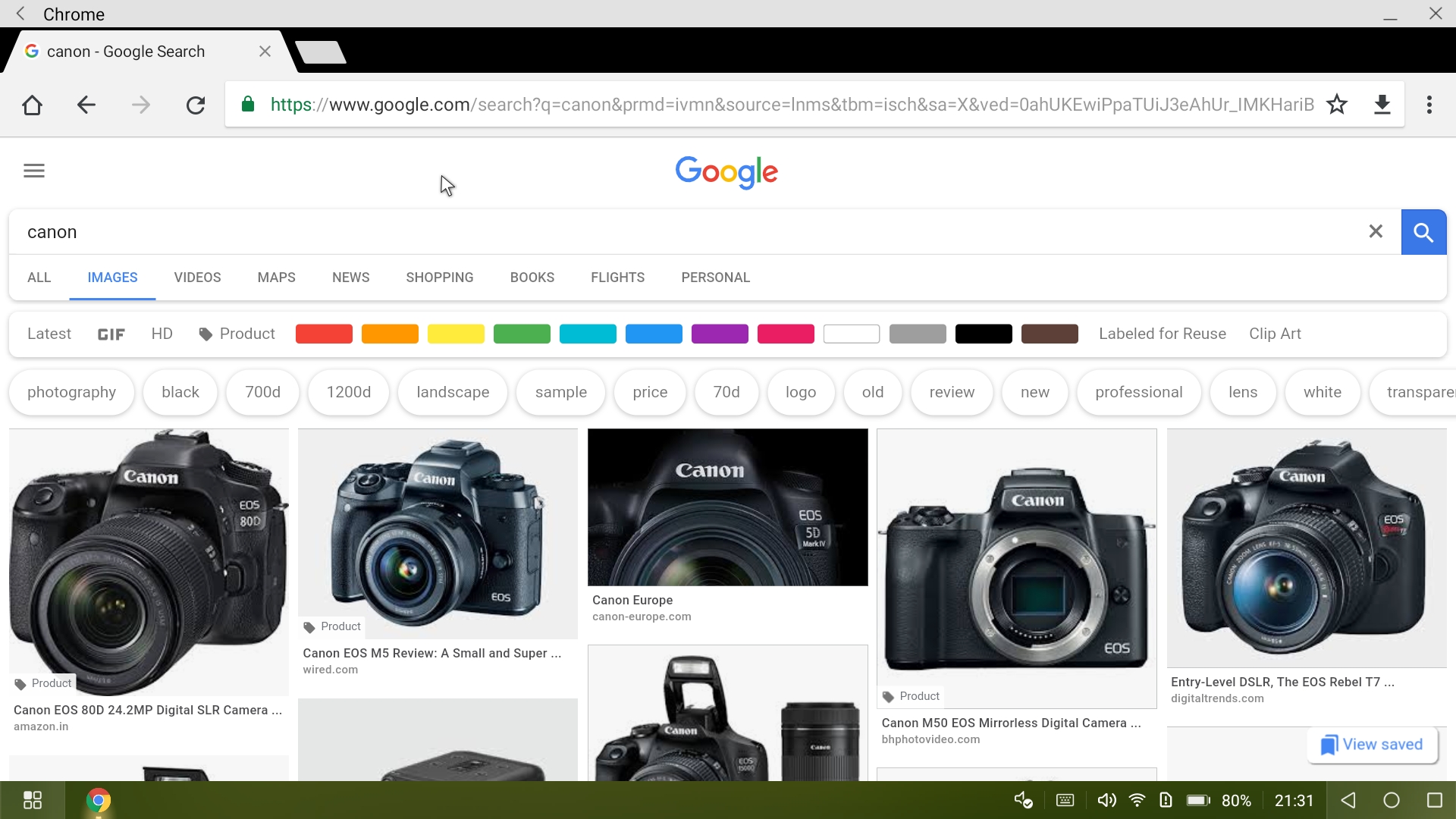Open EOS Rebel T7 digitaltrends.com result
1456x819 pixels.
click(x=1307, y=548)
